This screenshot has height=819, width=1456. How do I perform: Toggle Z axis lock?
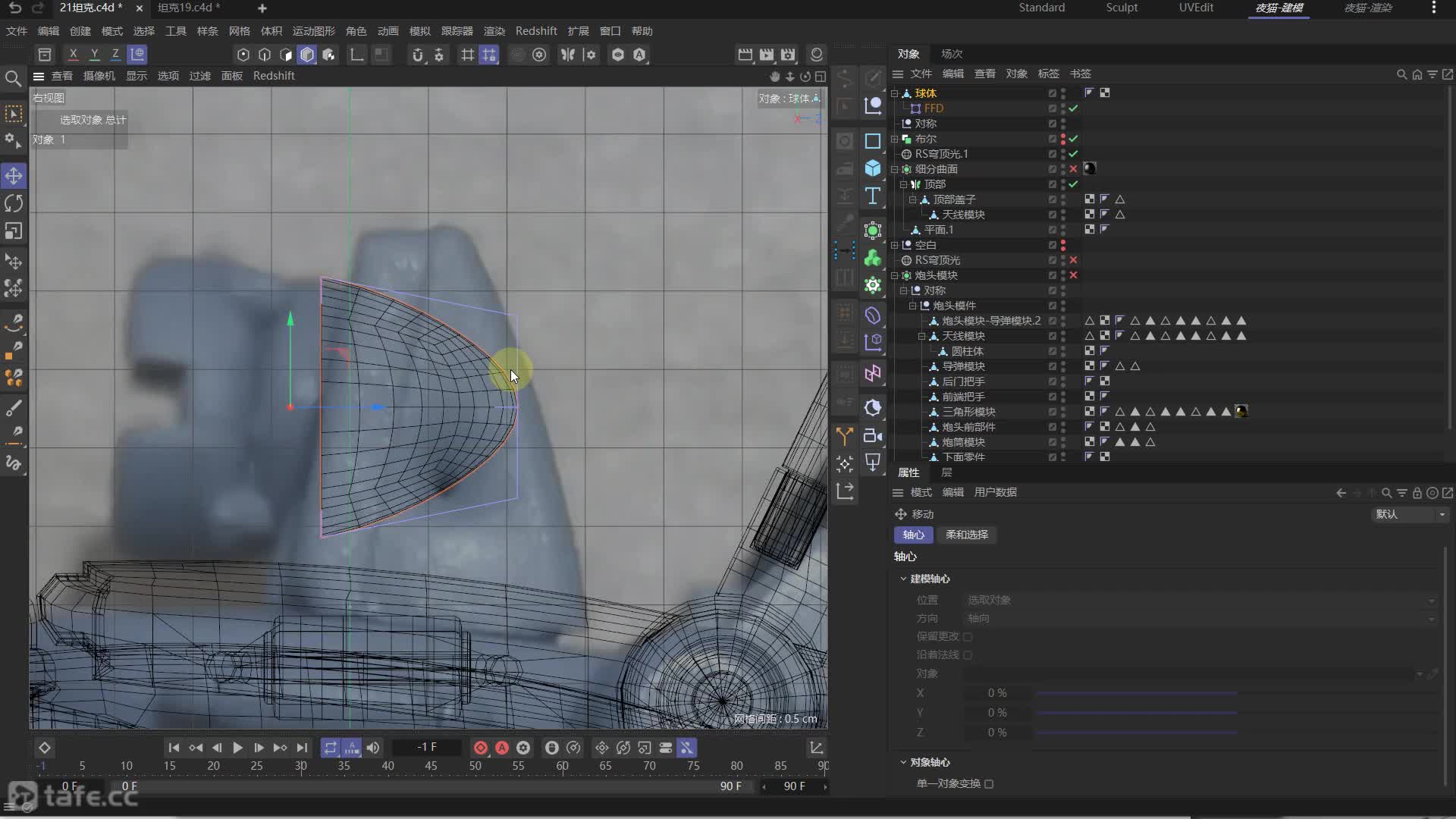(x=115, y=55)
